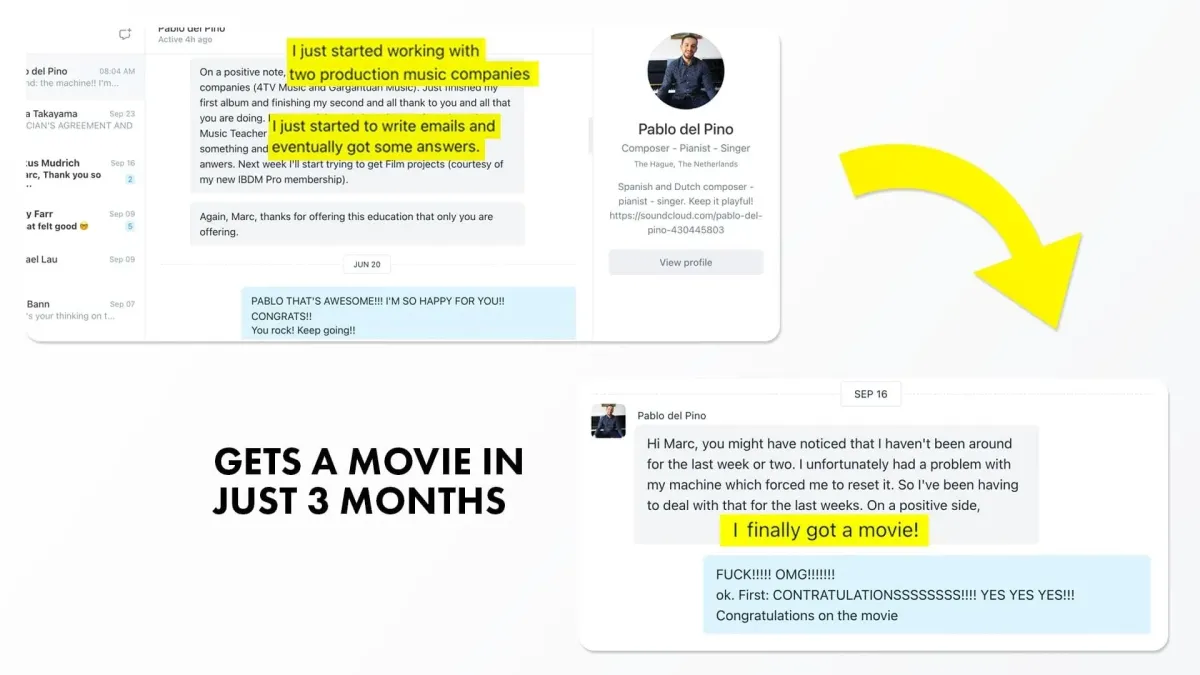Click the unread badge showing 5
This screenshot has height=675, width=1200.
coord(130,227)
